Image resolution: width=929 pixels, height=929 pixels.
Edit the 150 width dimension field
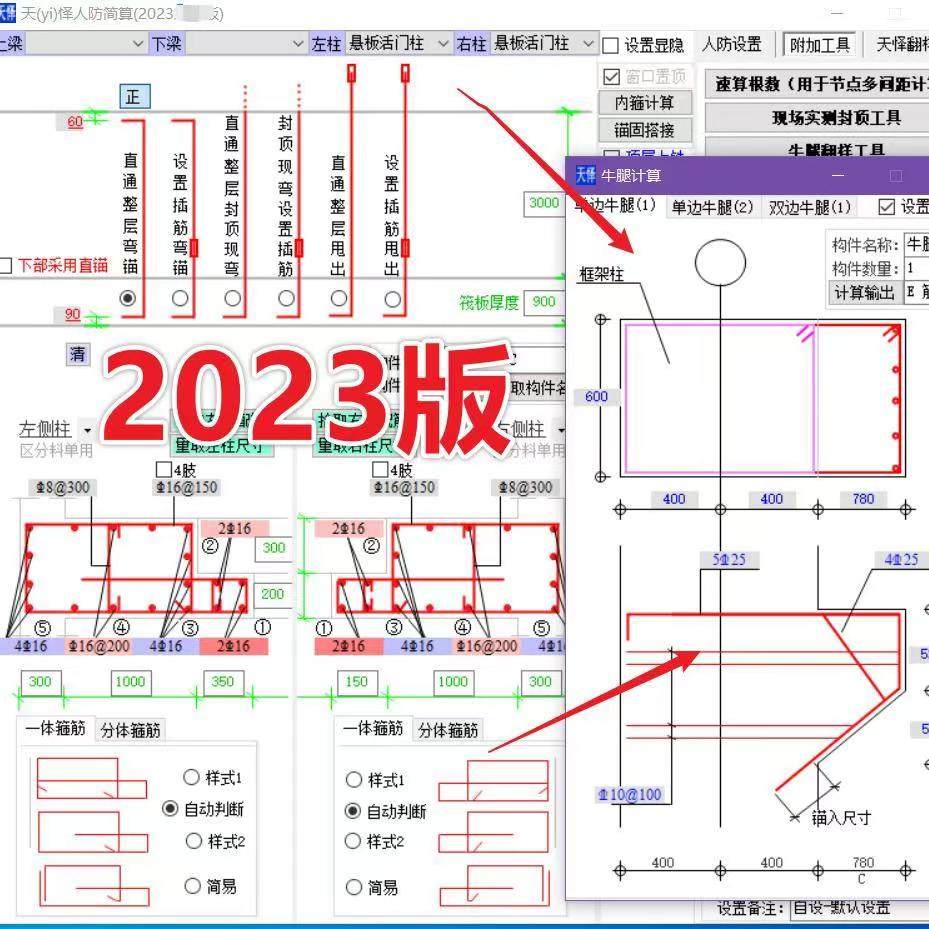pos(357,682)
